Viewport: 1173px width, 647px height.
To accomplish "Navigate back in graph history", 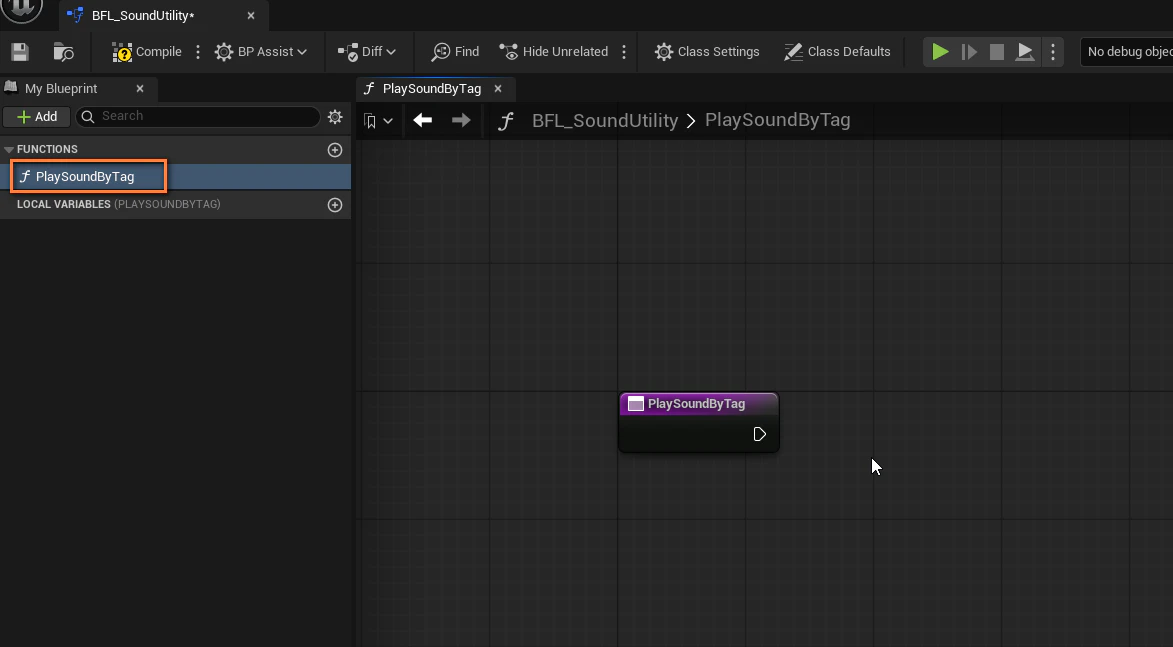I will coord(423,120).
